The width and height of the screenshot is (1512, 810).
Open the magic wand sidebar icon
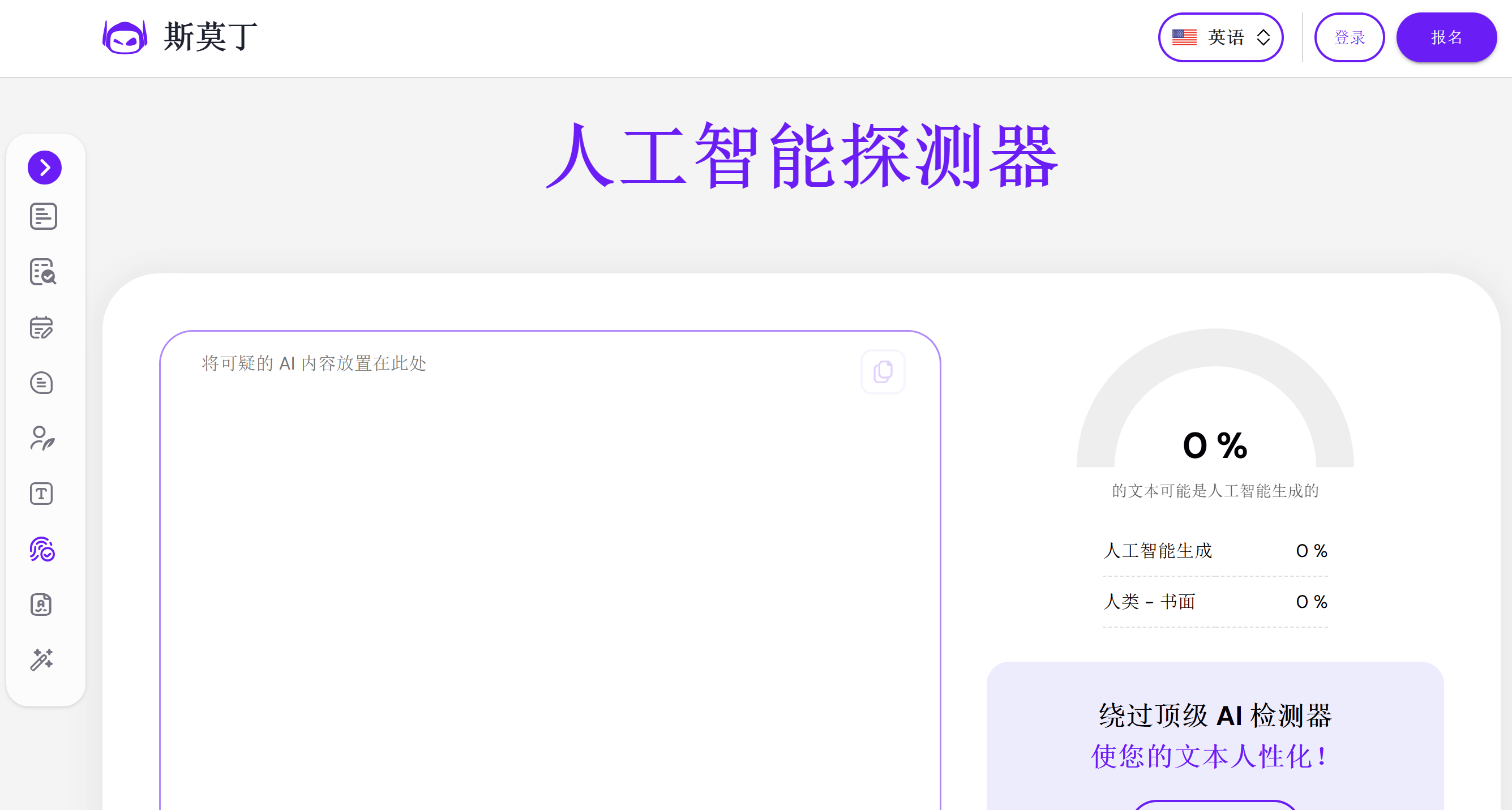click(x=42, y=660)
